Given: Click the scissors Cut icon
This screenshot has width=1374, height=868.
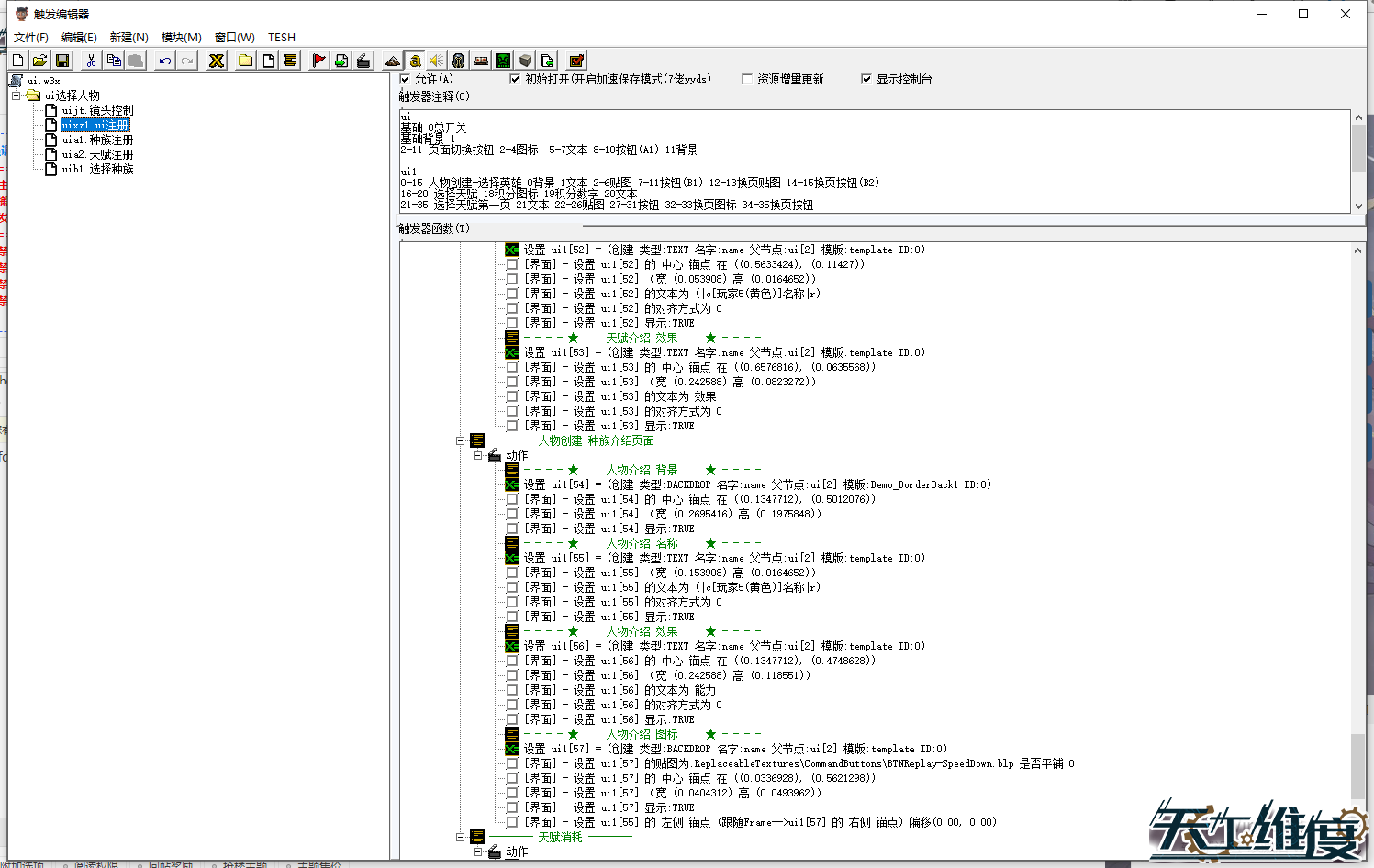Looking at the screenshot, I should click(91, 61).
